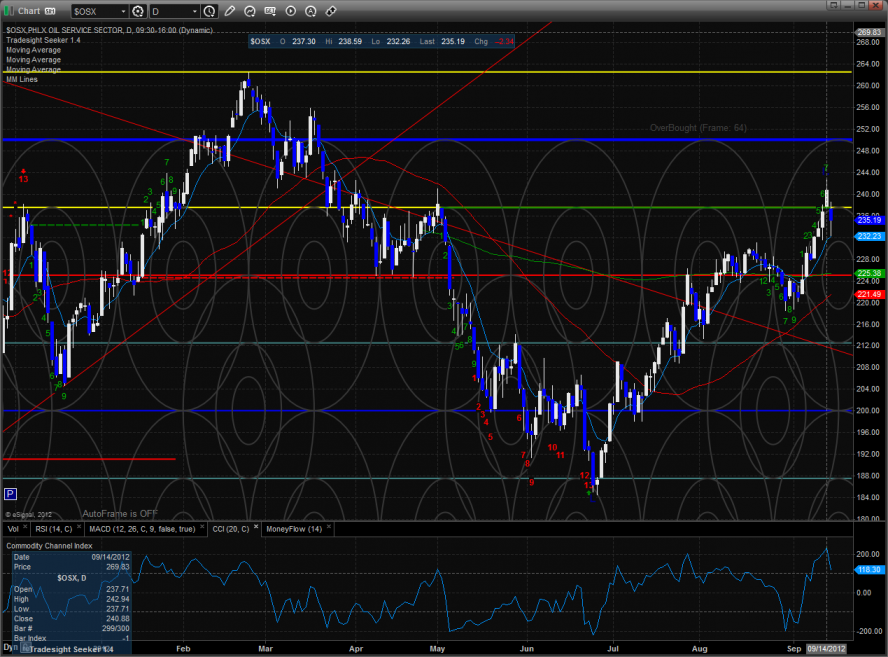Click the play replay icon
Image resolution: width=888 pixels, height=657 pixels.
tap(290, 11)
